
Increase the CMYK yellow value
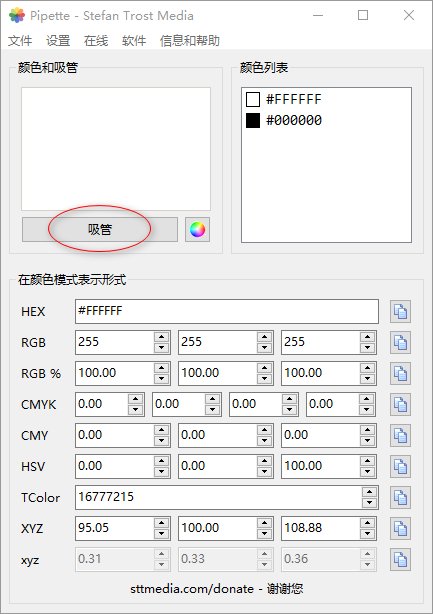click(x=289, y=399)
